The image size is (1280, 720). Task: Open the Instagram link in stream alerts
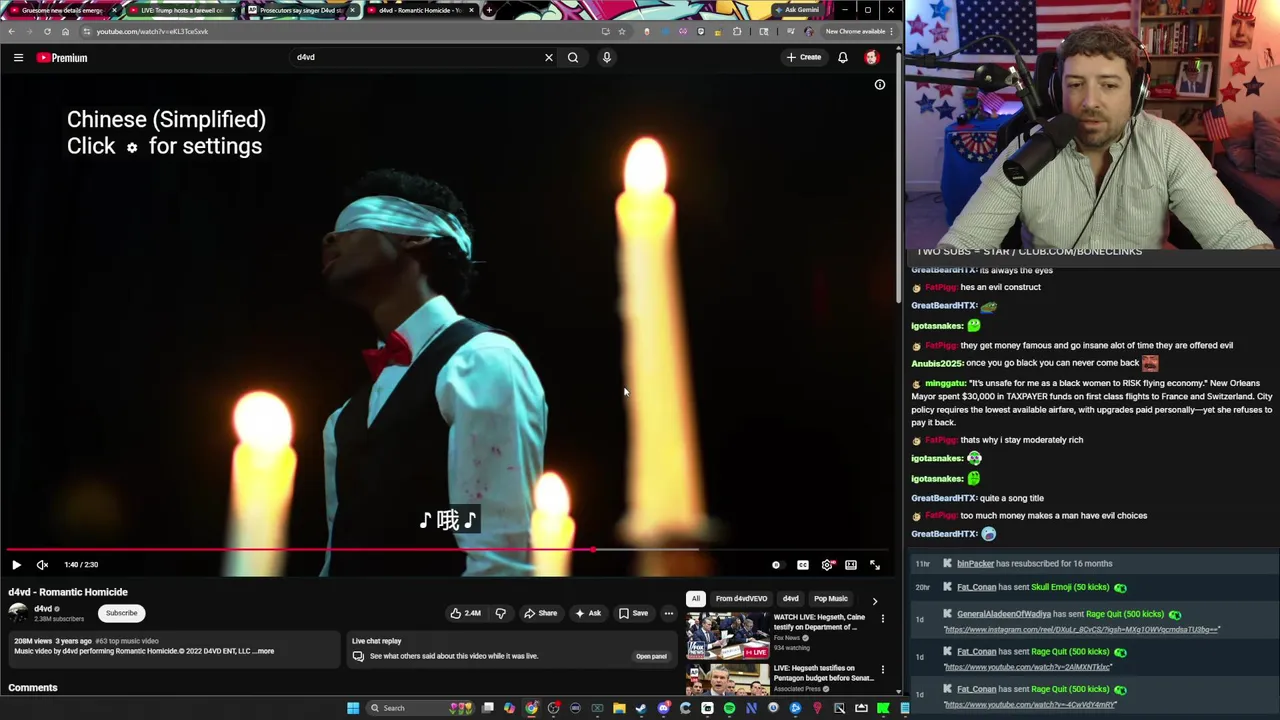(x=1082, y=630)
